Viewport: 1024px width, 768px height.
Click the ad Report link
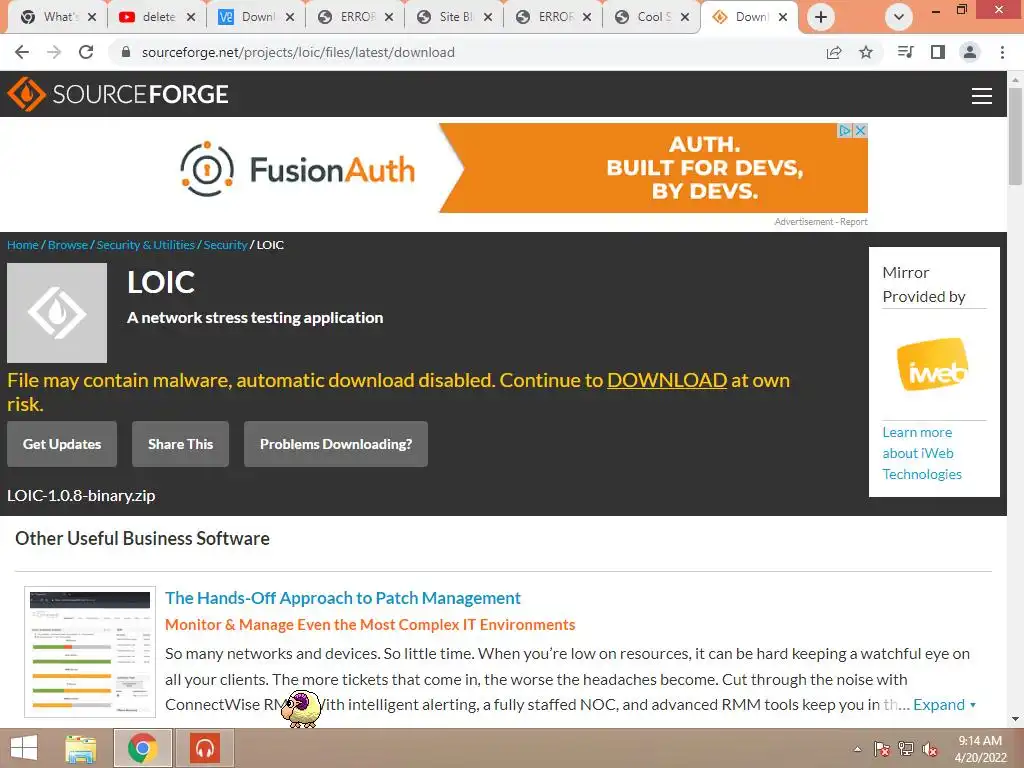point(854,222)
